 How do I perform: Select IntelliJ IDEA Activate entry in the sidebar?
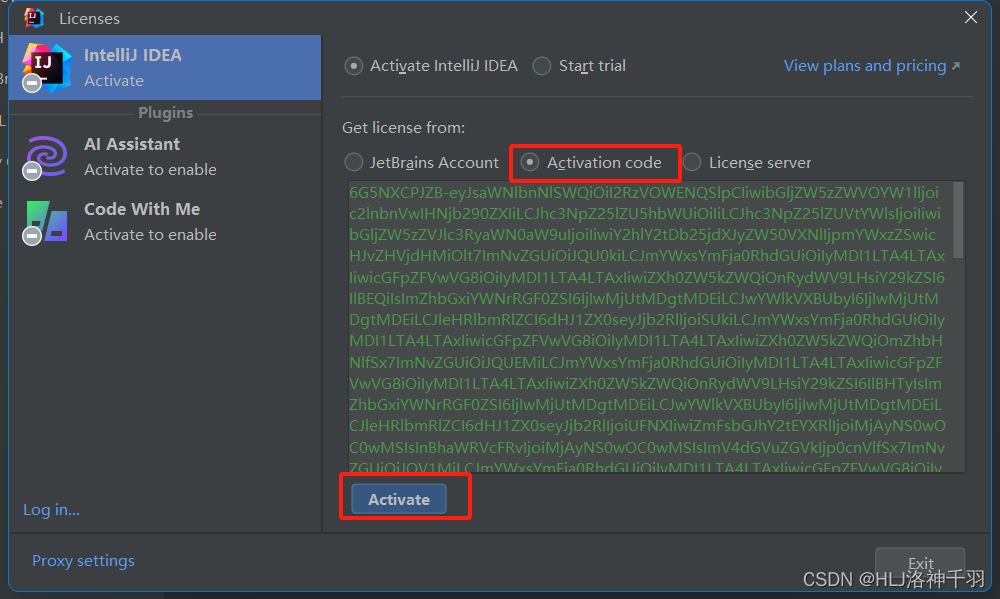pos(165,68)
